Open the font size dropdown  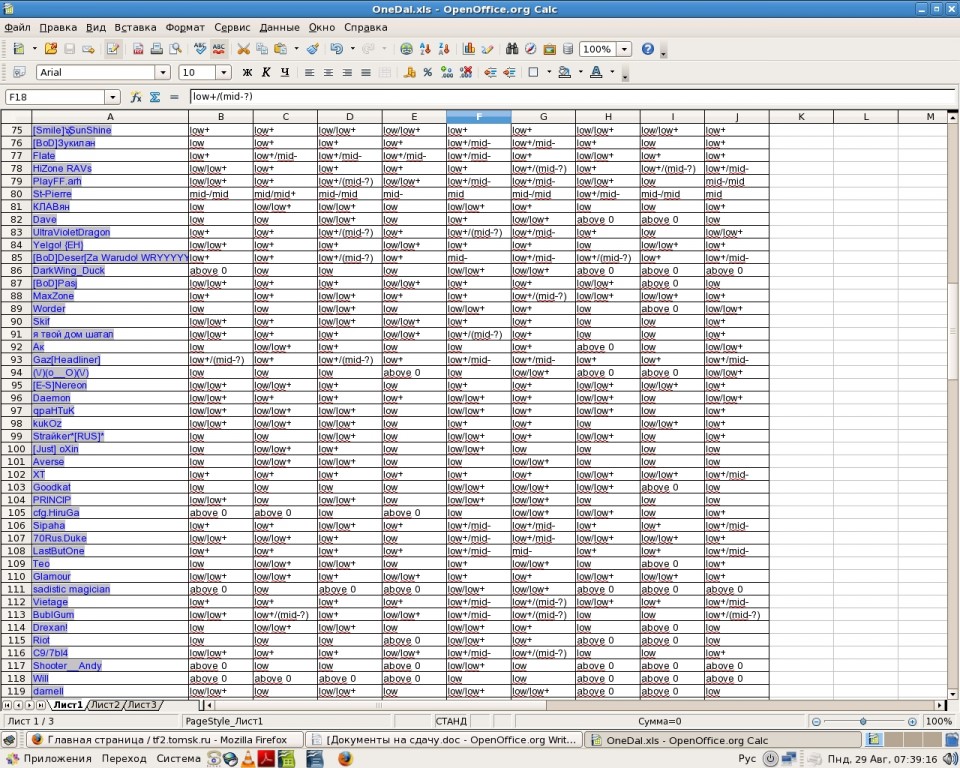pos(223,72)
